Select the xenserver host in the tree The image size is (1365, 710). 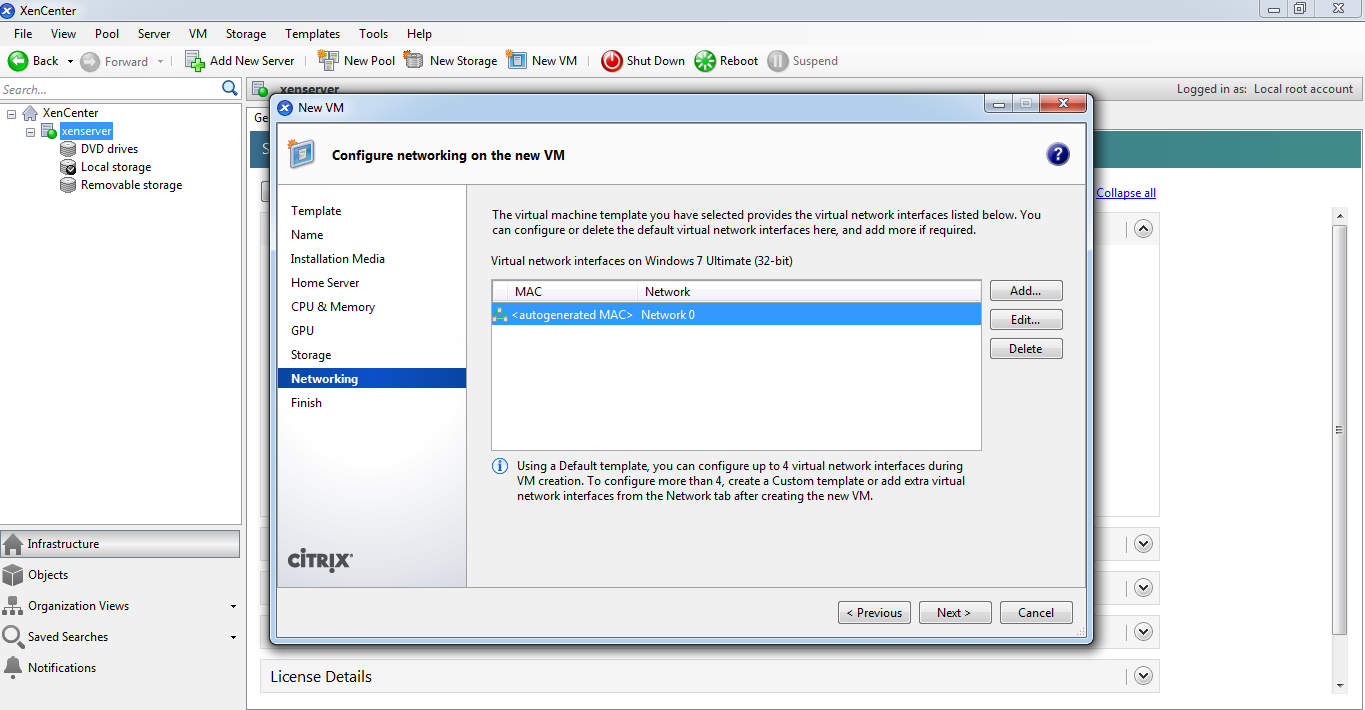[86, 131]
